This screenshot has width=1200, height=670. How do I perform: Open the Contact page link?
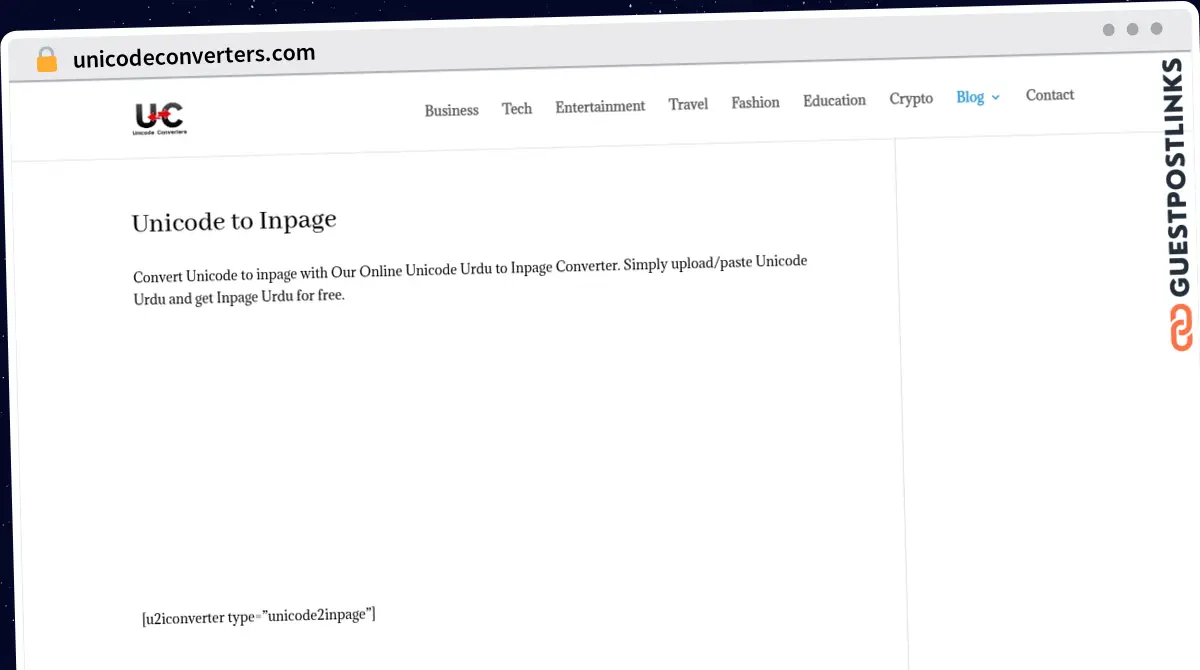tap(1049, 95)
